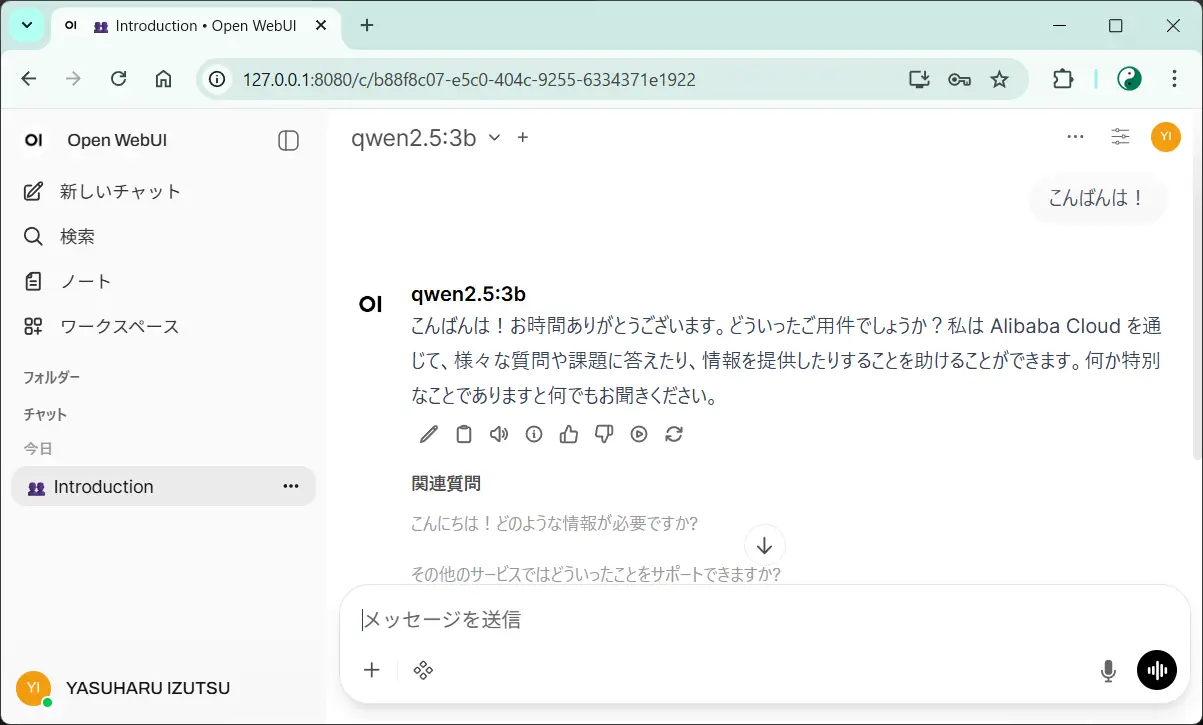Screen dimensions: 1203x725
Task: Regenerate the response
Action: point(674,434)
